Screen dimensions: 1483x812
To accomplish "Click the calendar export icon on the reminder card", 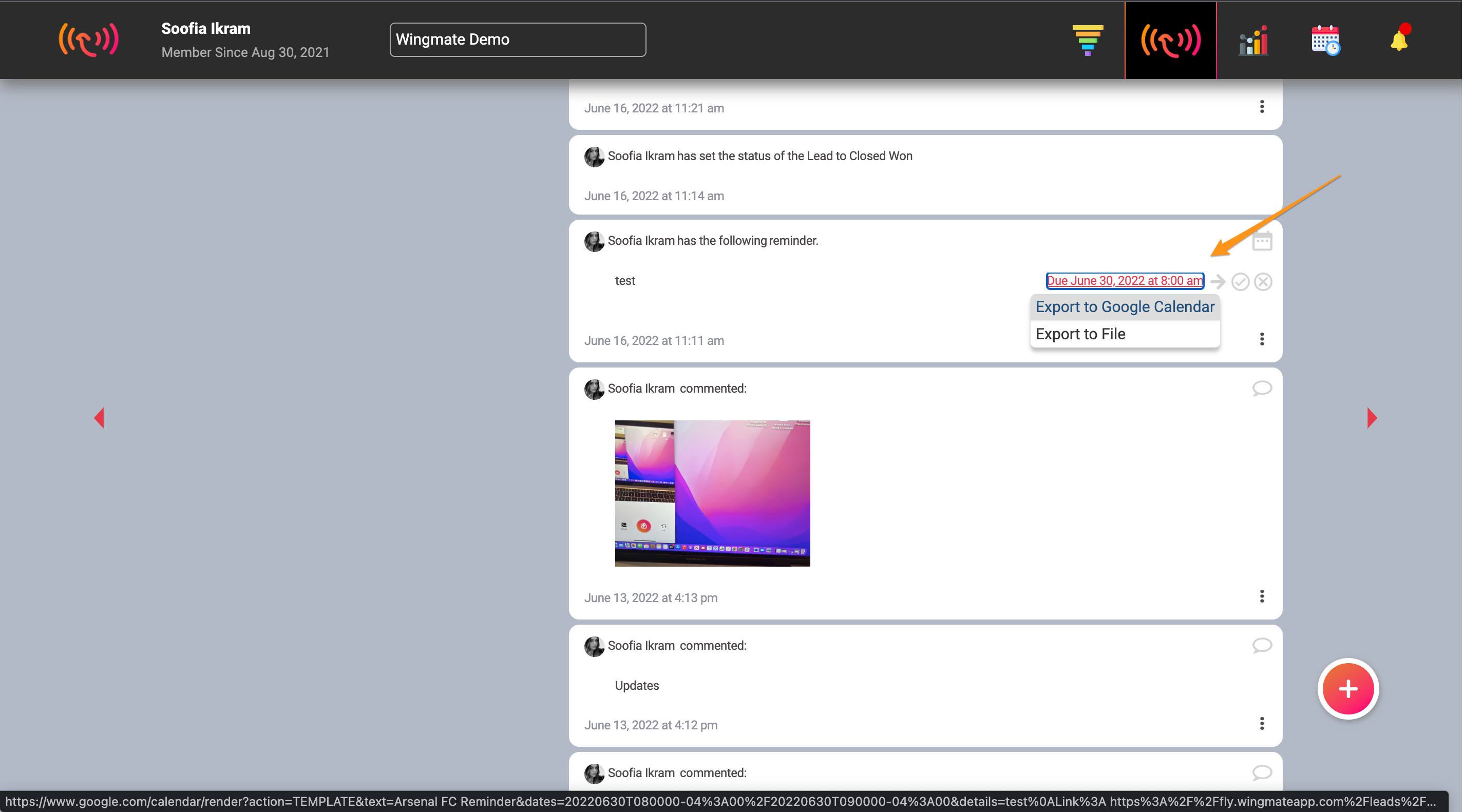I will click(x=1262, y=241).
